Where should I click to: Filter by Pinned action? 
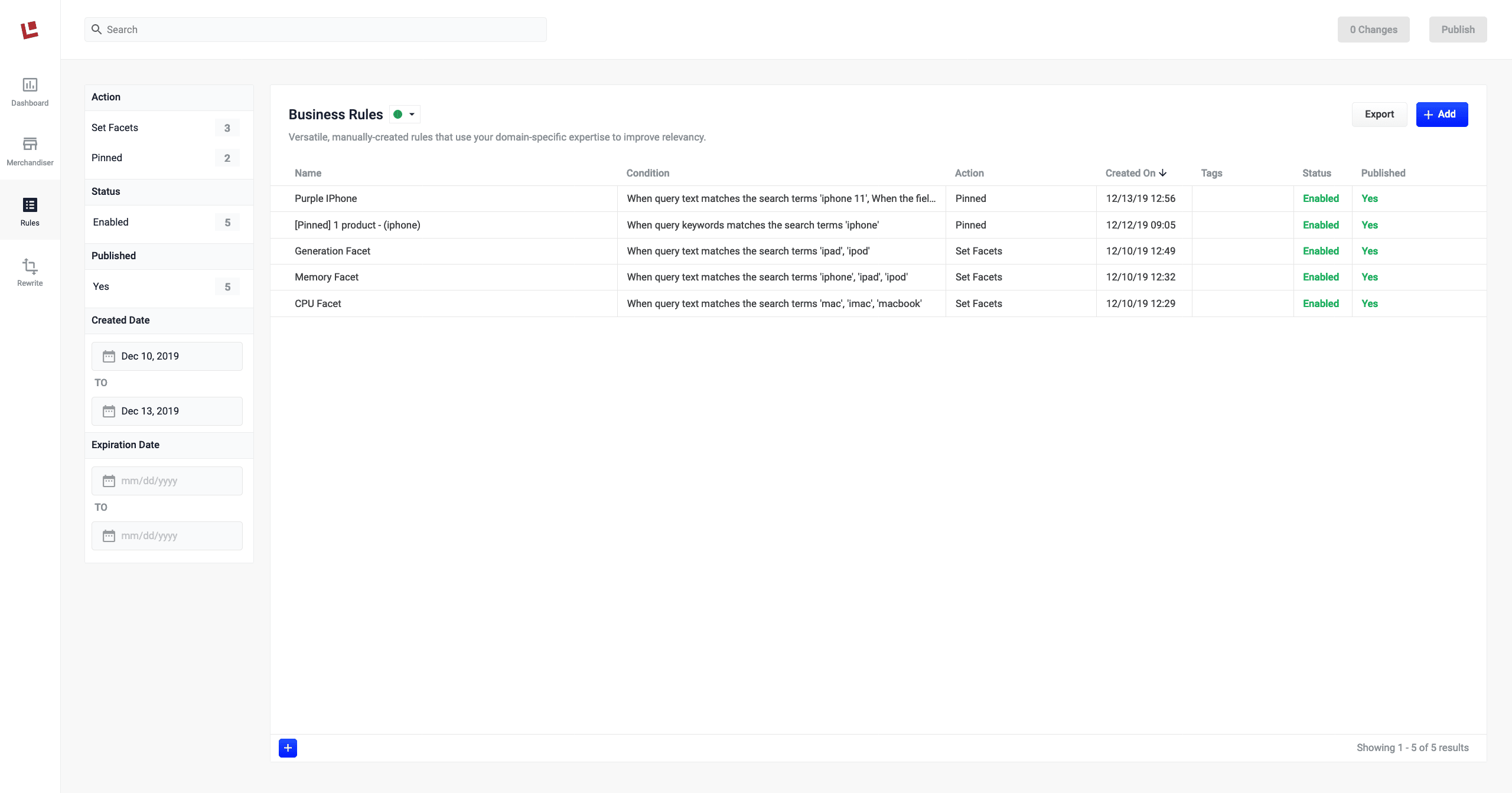(x=107, y=158)
